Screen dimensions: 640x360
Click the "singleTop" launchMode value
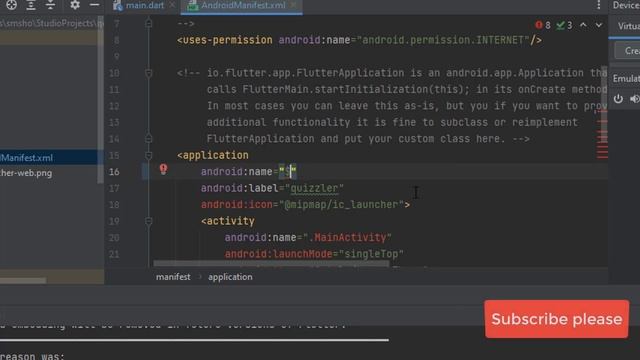371,254
